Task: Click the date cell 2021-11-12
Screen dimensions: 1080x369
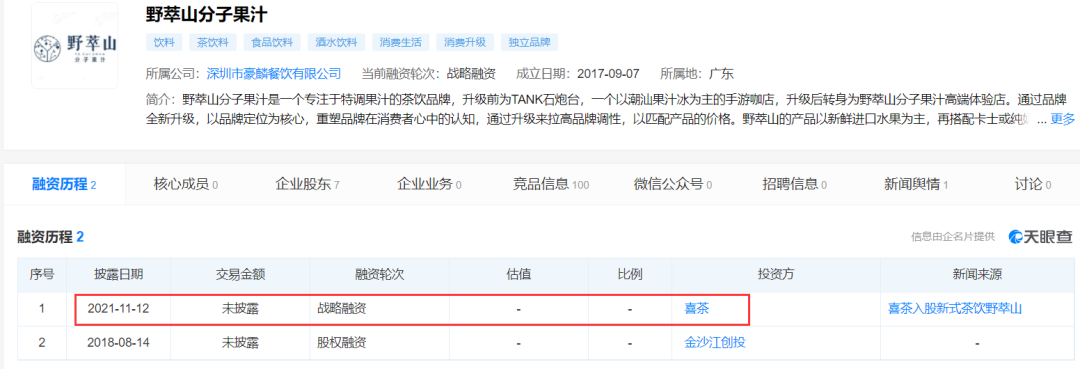Action: (x=118, y=309)
